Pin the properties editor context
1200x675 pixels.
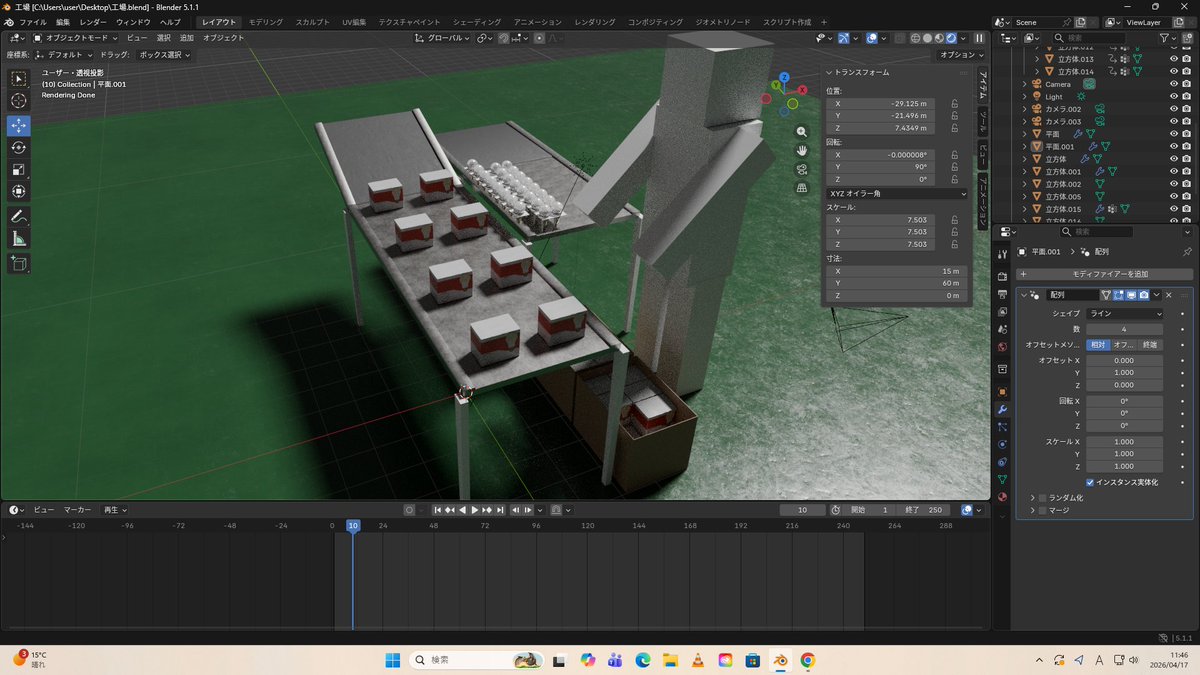[x=1187, y=252]
